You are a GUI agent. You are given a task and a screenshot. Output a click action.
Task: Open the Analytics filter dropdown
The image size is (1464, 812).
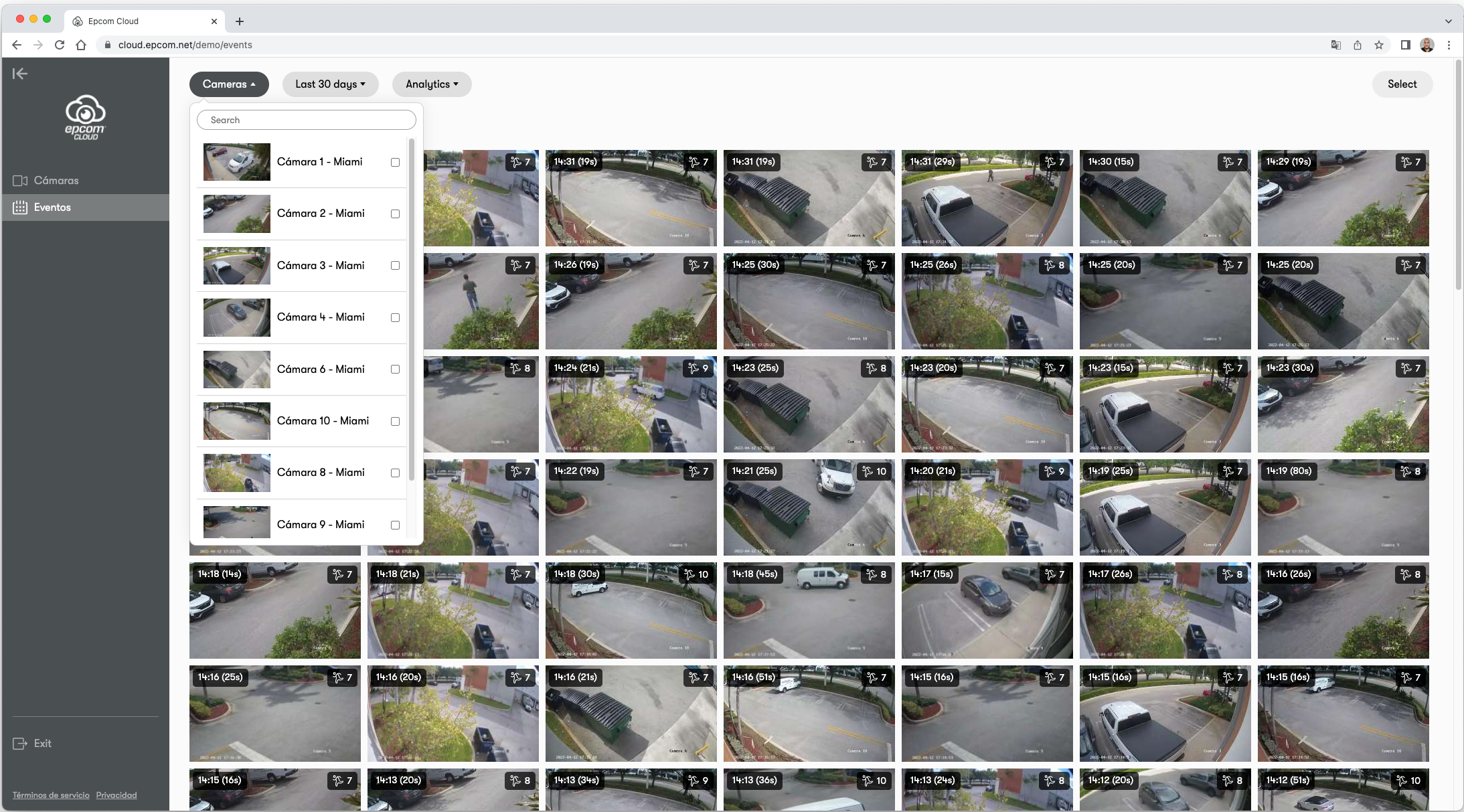pos(432,84)
